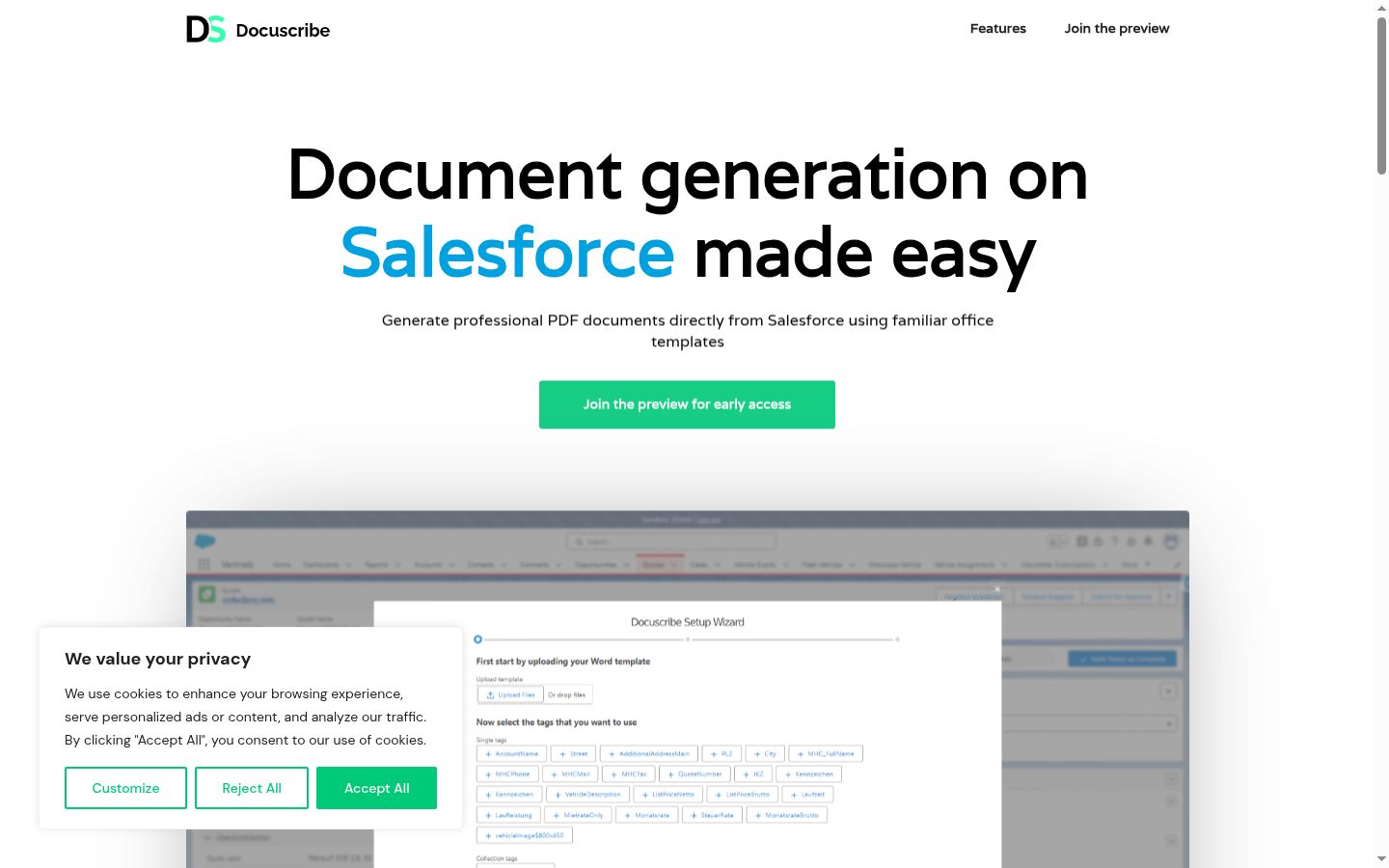Open the Join the preview nav link
Viewport: 1389px width, 868px height.
pyautogui.click(x=1117, y=29)
